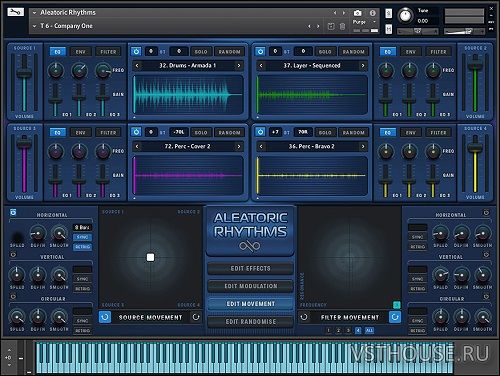Toggle SYNC in left Horizontal section
The height and width of the screenshot is (376, 500).
(x=82, y=237)
